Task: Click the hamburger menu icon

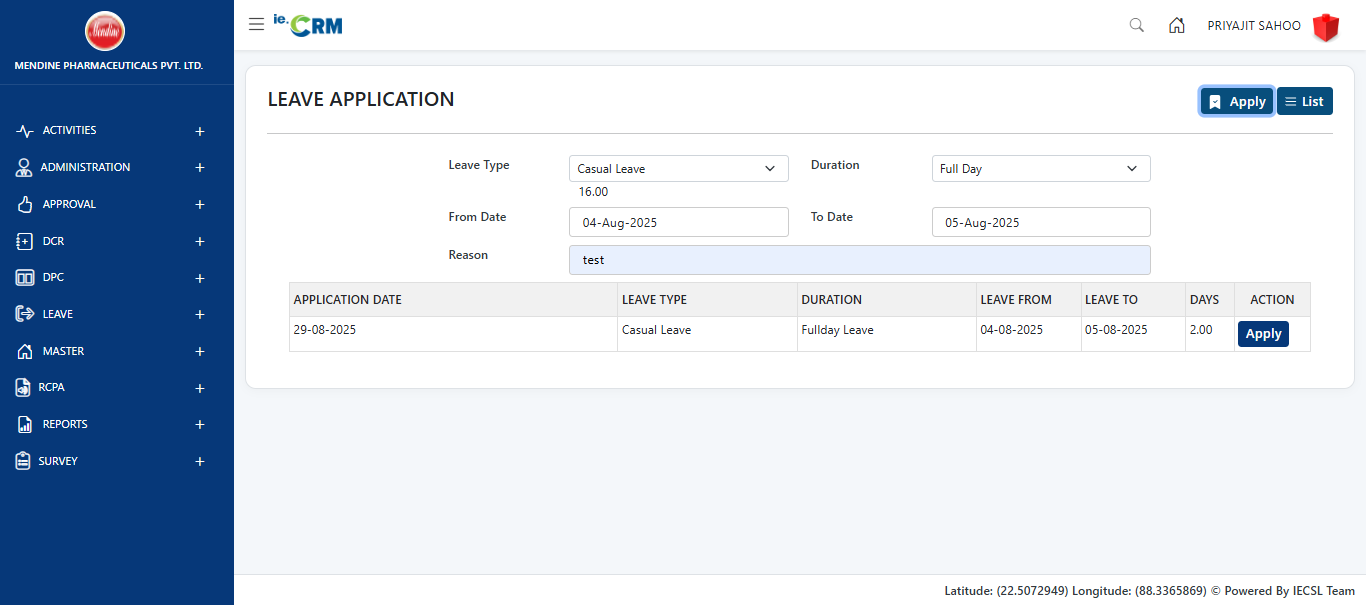Action: click(x=256, y=24)
